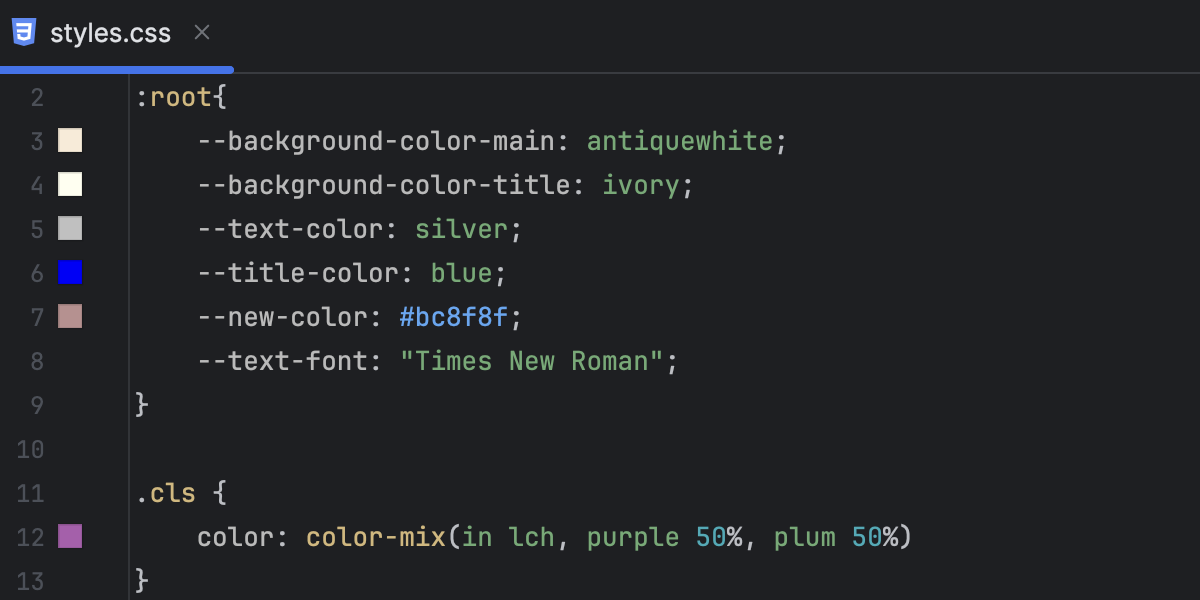The height and width of the screenshot is (600, 1200).
Task: Select the .cls class name on line 11
Action: click(166, 493)
